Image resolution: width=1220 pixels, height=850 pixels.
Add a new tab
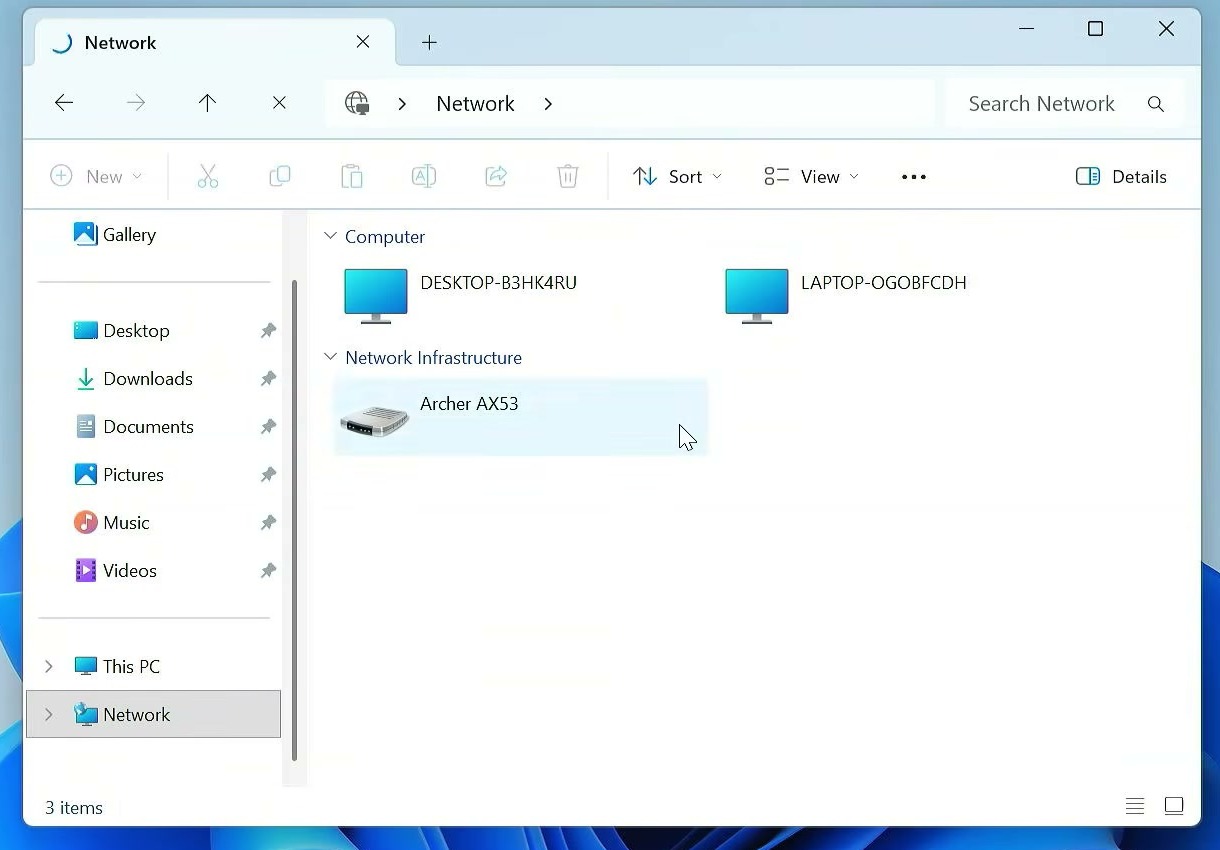(x=429, y=42)
